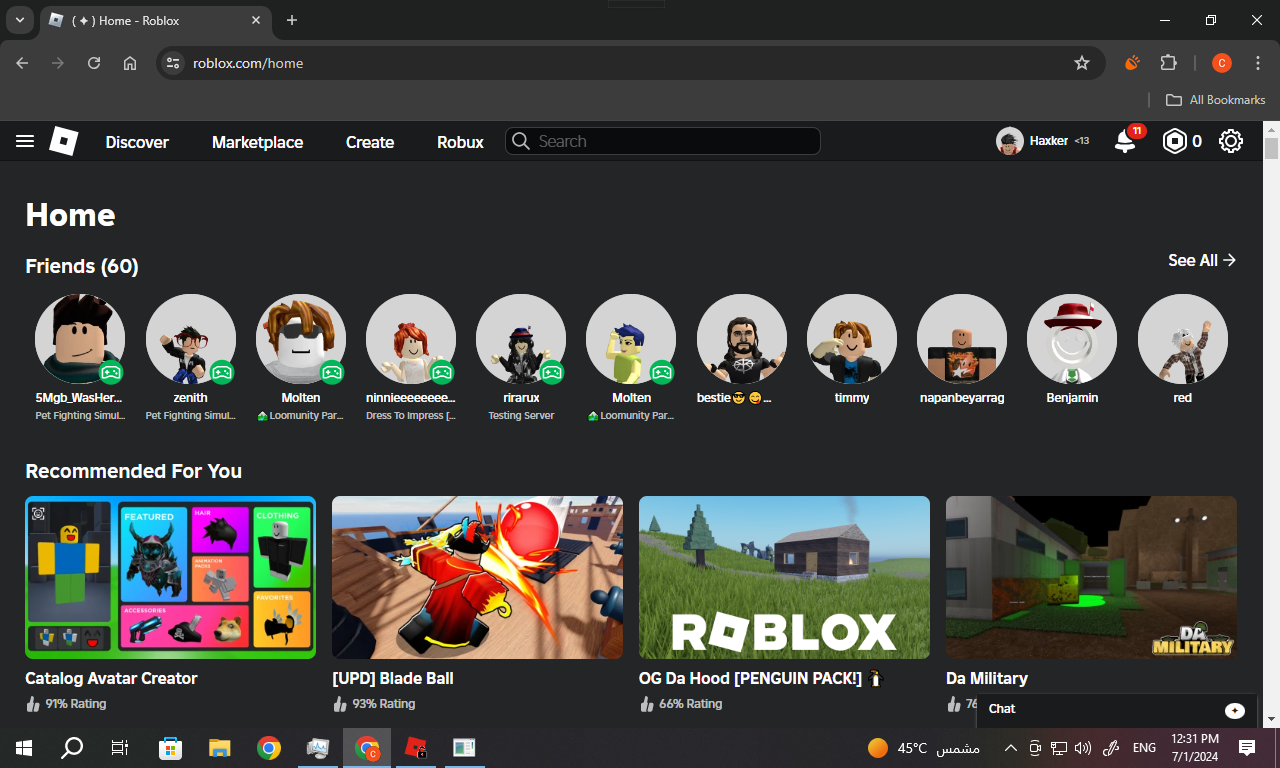View site information icon in address bar
The width and height of the screenshot is (1280, 768).
(173, 63)
